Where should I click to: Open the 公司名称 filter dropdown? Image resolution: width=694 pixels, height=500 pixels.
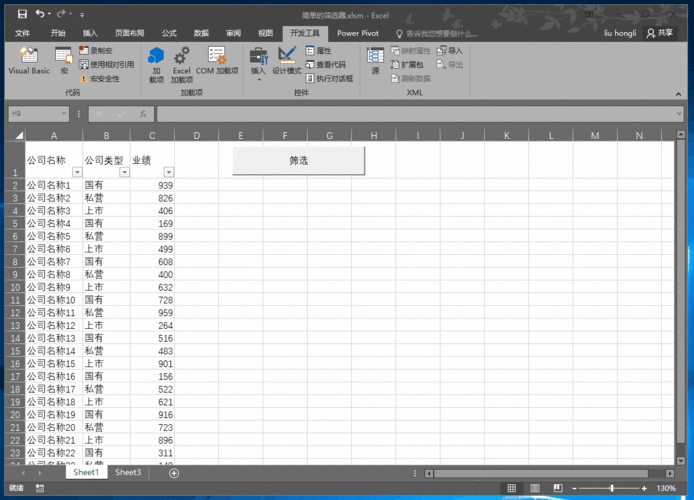tap(74, 172)
